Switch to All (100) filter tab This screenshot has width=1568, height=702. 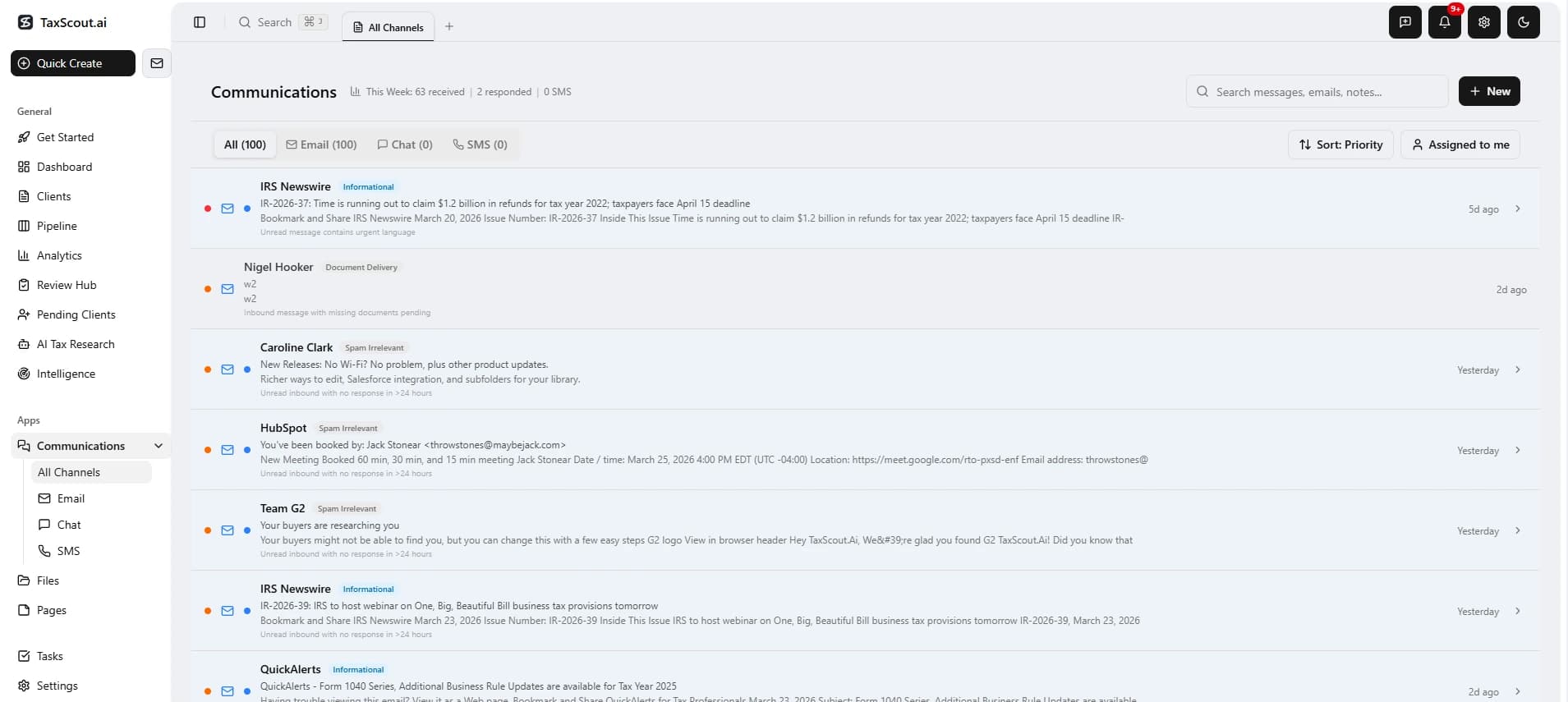245,145
